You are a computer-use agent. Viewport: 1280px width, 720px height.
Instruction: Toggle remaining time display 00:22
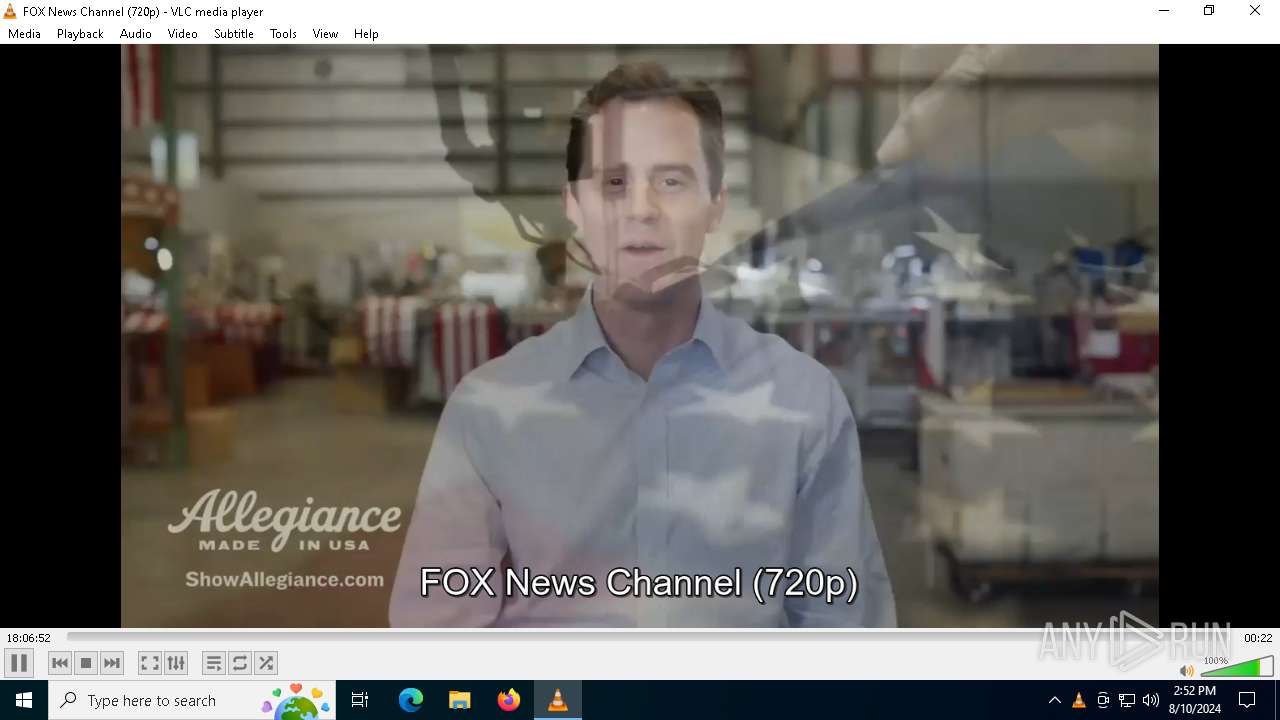pos(1258,638)
